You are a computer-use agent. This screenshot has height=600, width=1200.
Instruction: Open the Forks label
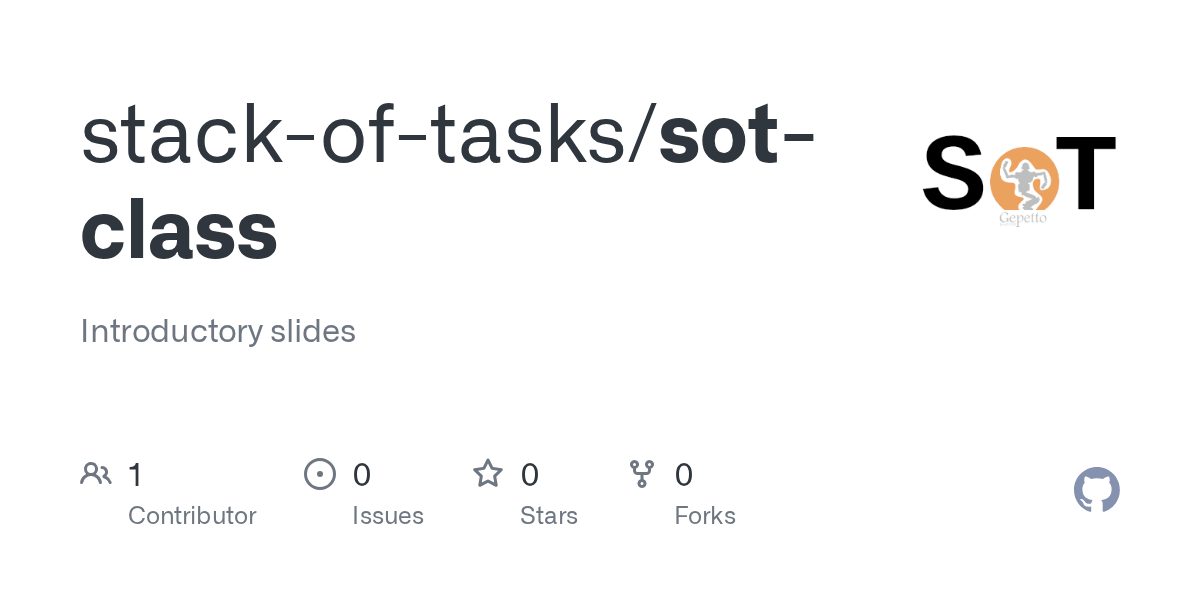coord(705,516)
